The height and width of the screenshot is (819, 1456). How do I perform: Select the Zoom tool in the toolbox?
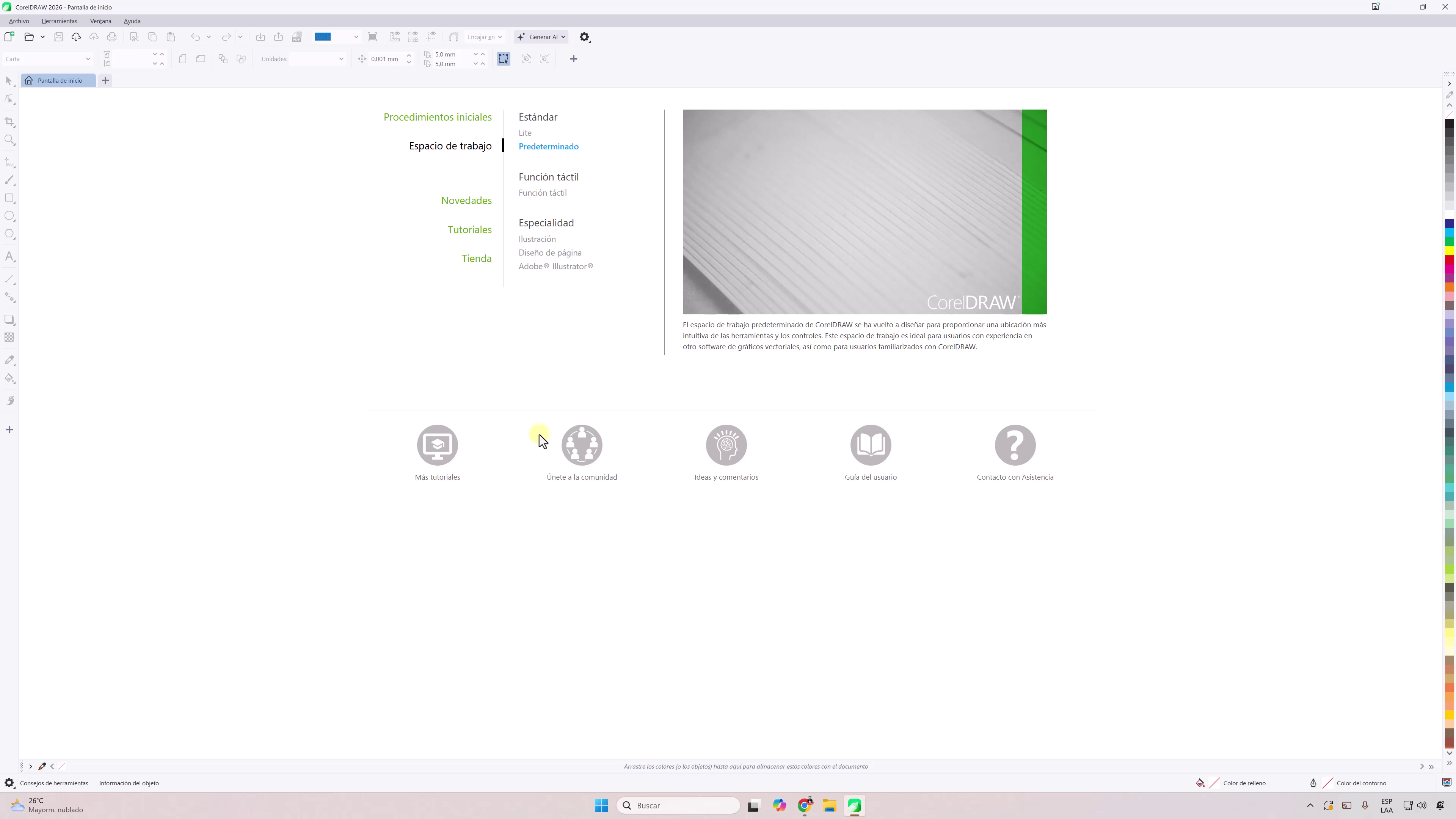(9, 140)
